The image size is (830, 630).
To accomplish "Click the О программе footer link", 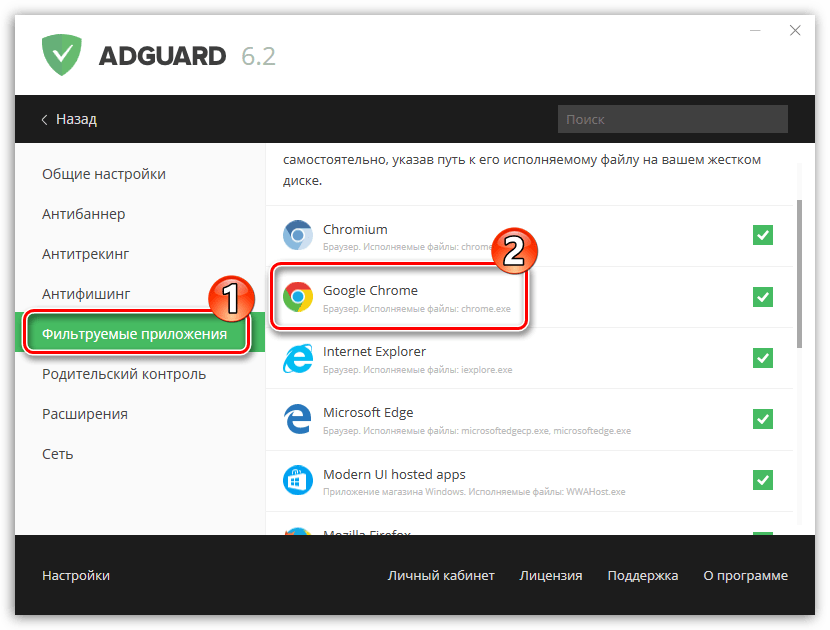I will coord(745,575).
